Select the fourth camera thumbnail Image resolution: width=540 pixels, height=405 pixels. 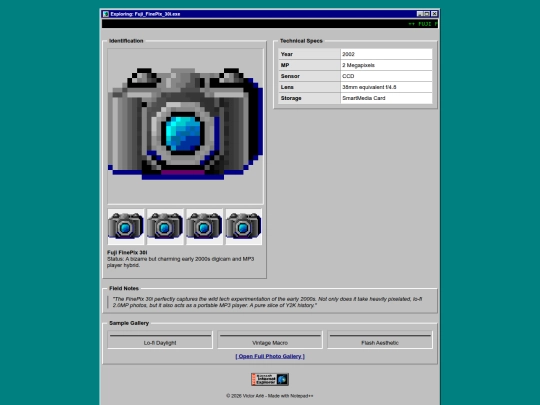coord(243,227)
